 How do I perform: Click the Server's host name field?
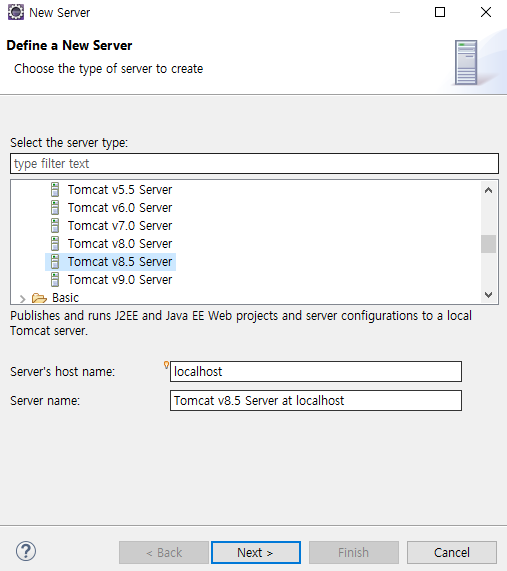[316, 371]
